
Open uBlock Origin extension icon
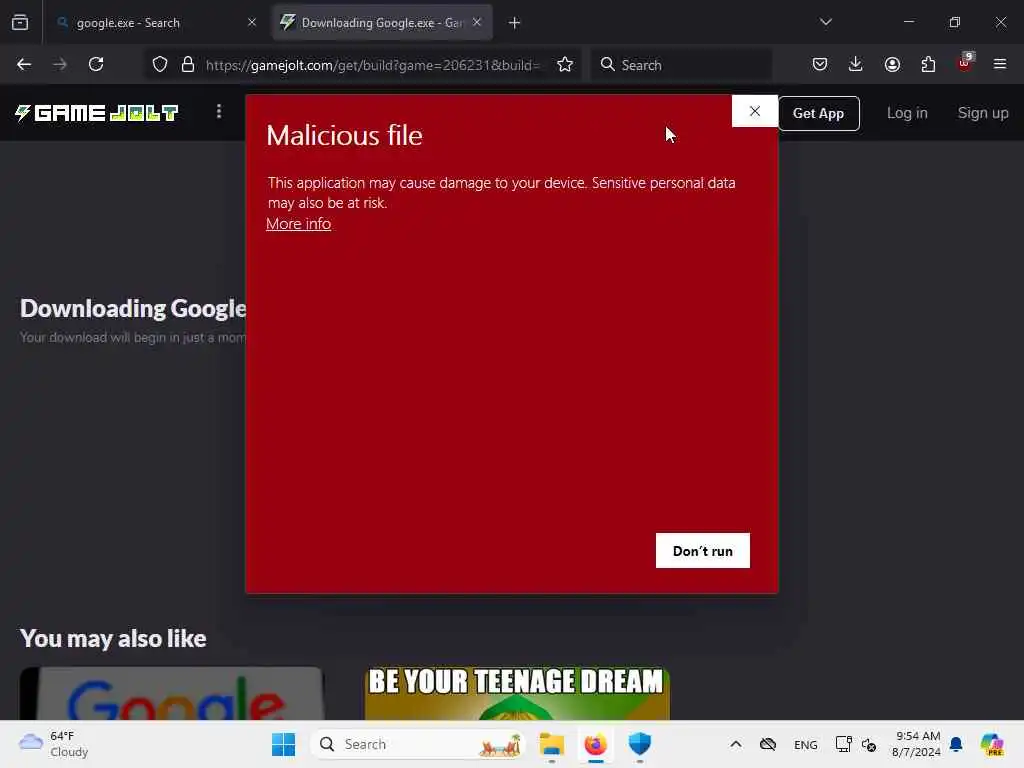coord(965,63)
